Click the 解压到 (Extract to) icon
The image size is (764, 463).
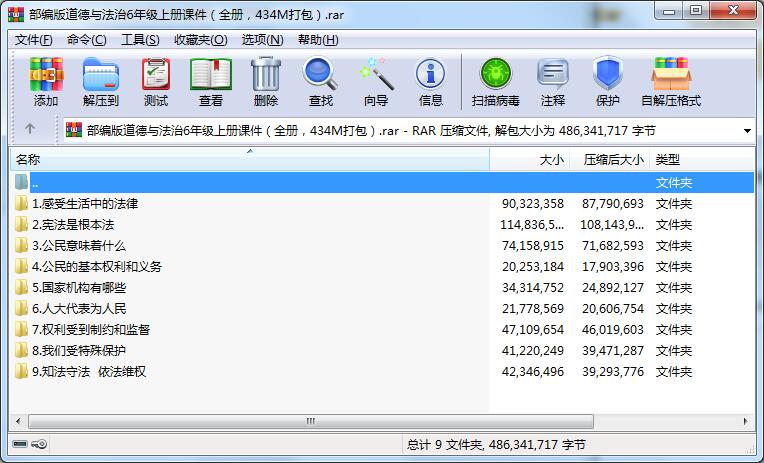tap(101, 75)
